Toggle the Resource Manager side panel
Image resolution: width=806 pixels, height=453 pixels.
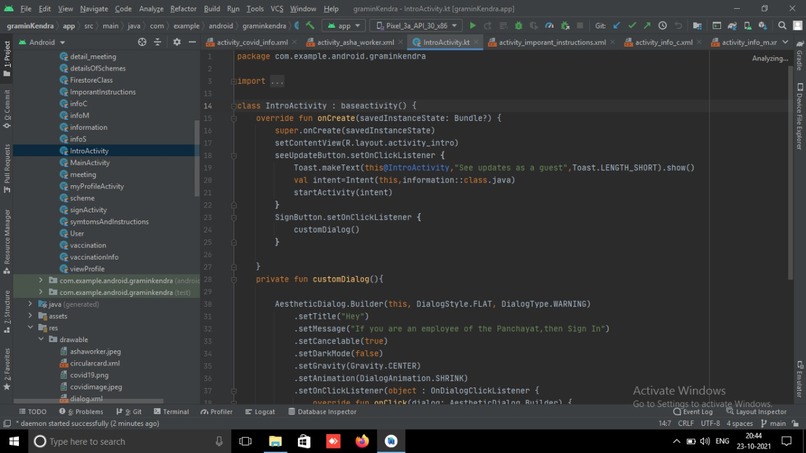pyautogui.click(x=7, y=242)
